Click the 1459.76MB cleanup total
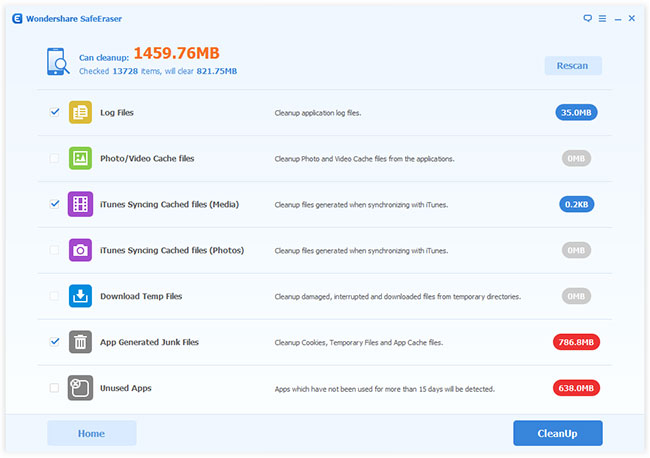650x458 pixels. 177,53
